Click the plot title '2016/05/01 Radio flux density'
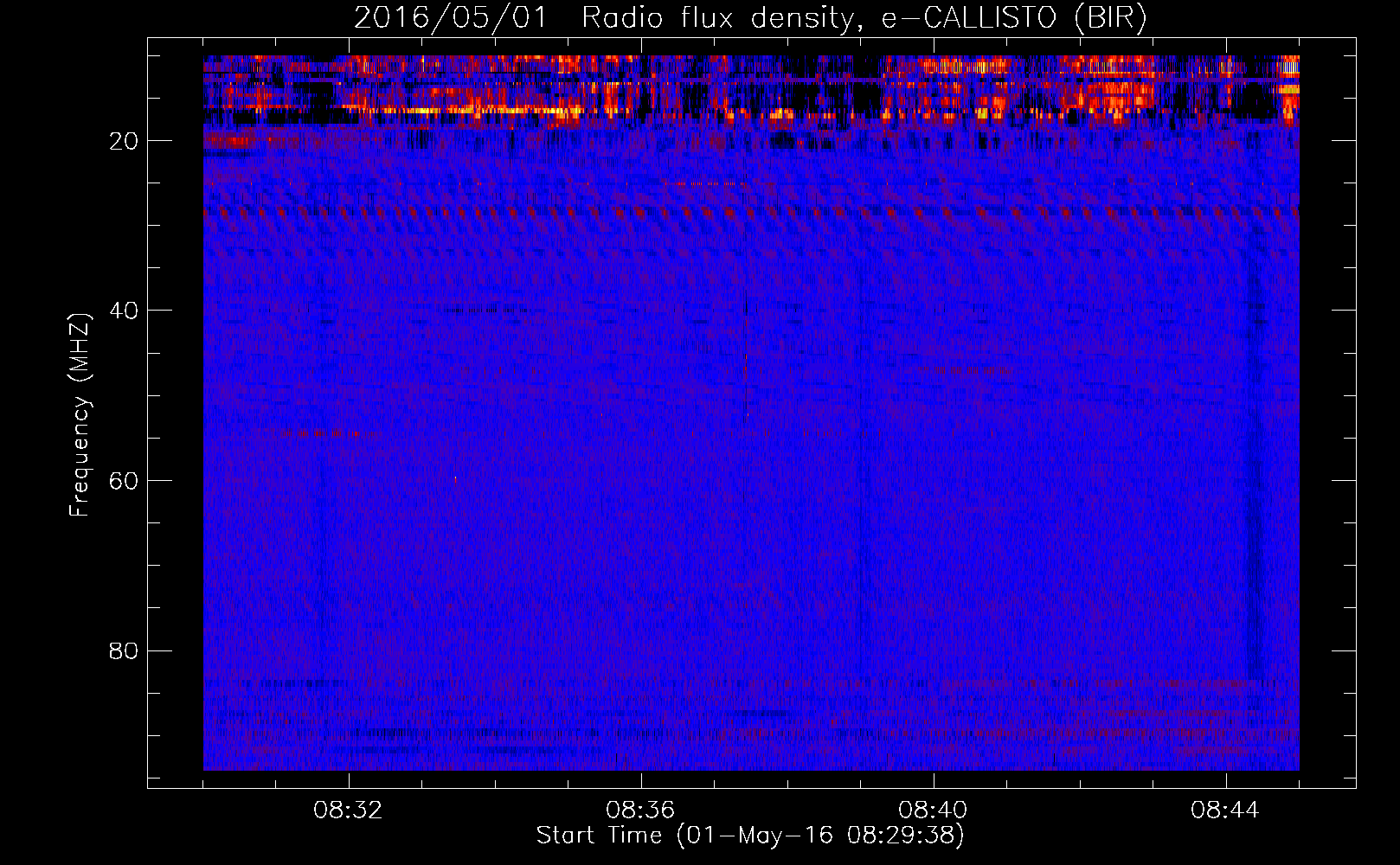Viewport: 1400px width, 865px height. [750, 18]
